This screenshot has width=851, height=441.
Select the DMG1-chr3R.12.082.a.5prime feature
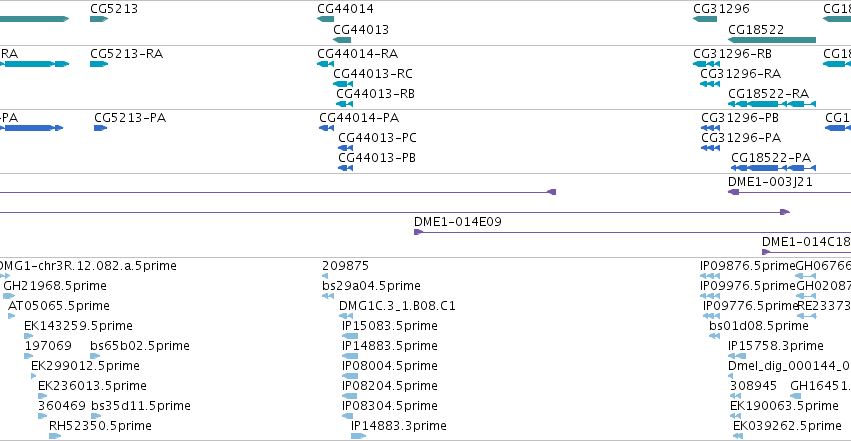(x=5, y=276)
